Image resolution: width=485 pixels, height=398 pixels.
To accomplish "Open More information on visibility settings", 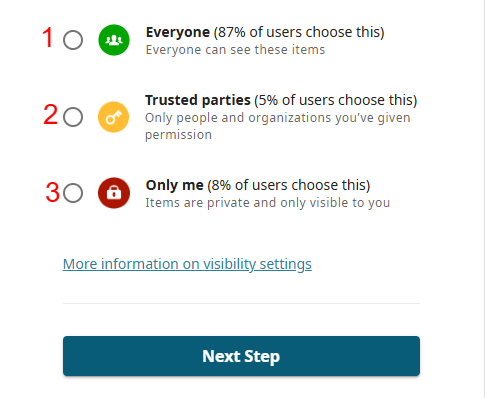I will click(187, 264).
